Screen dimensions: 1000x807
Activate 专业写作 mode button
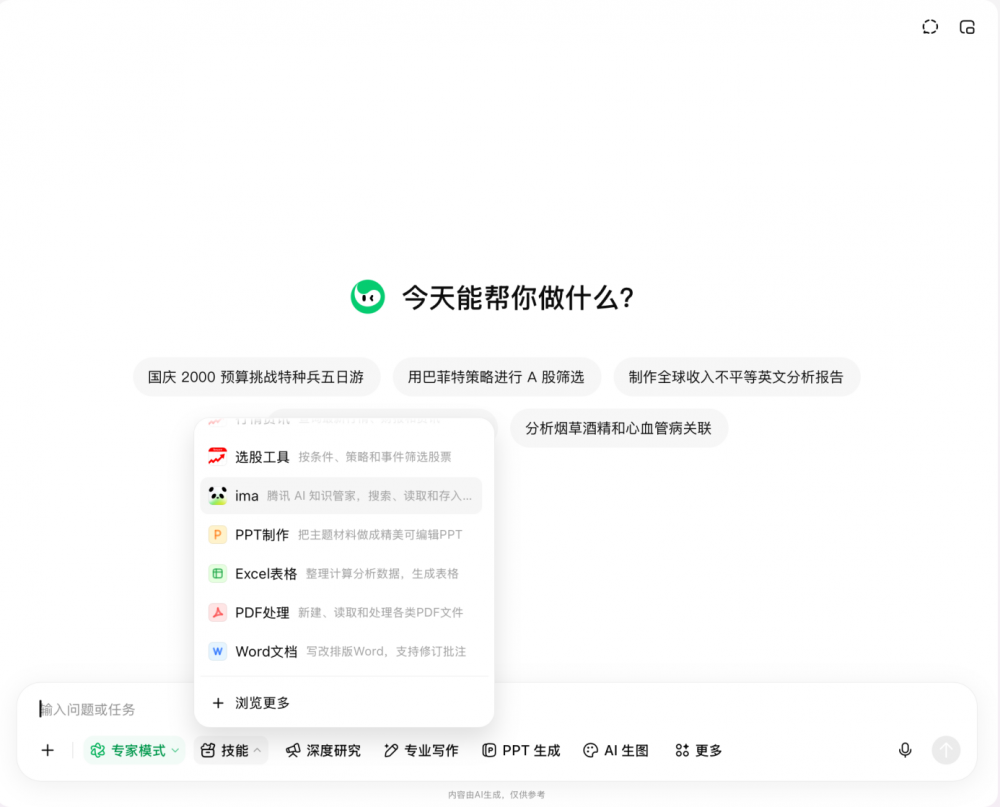(x=422, y=750)
